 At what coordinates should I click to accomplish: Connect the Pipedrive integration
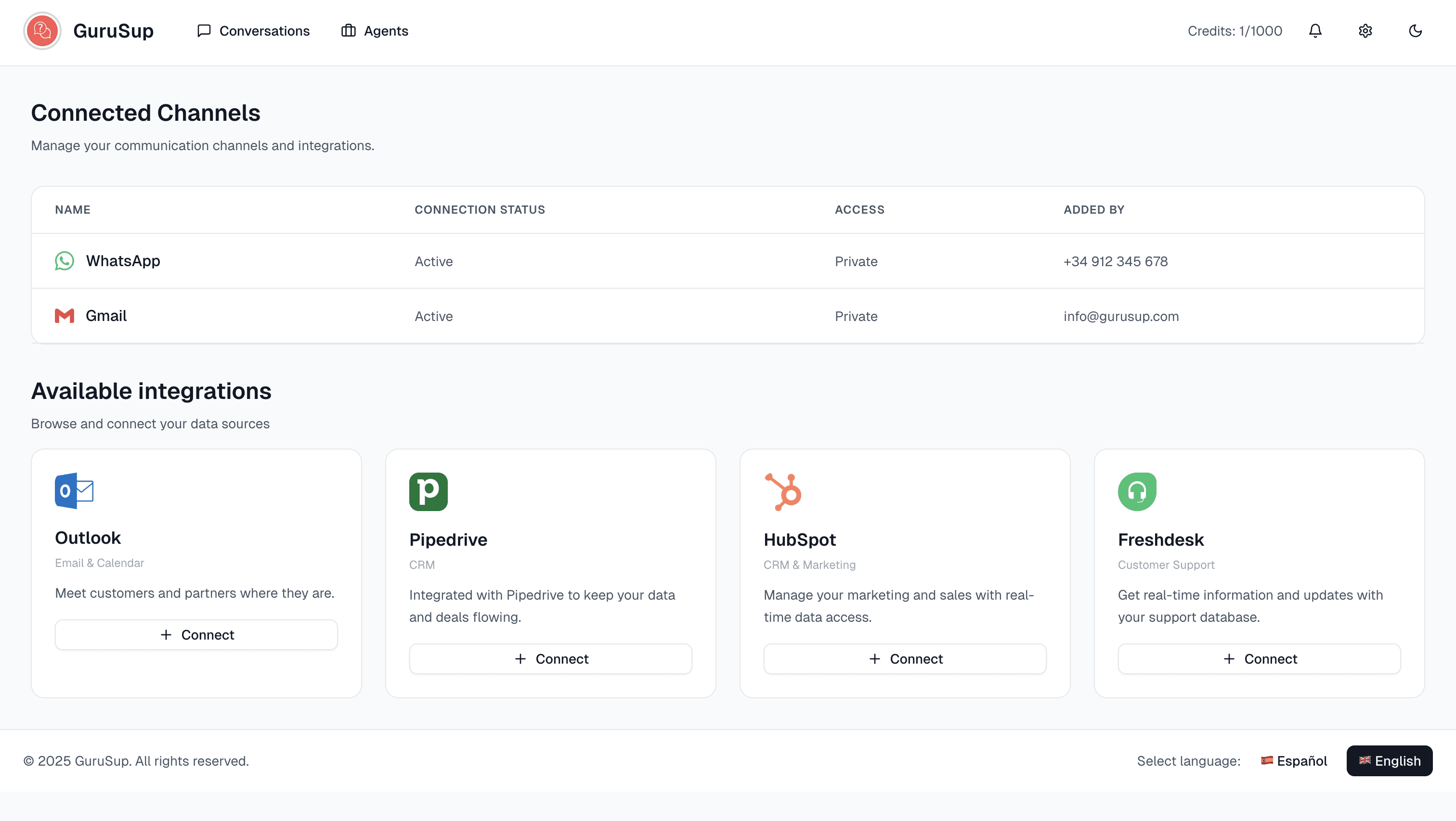(x=550, y=659)
